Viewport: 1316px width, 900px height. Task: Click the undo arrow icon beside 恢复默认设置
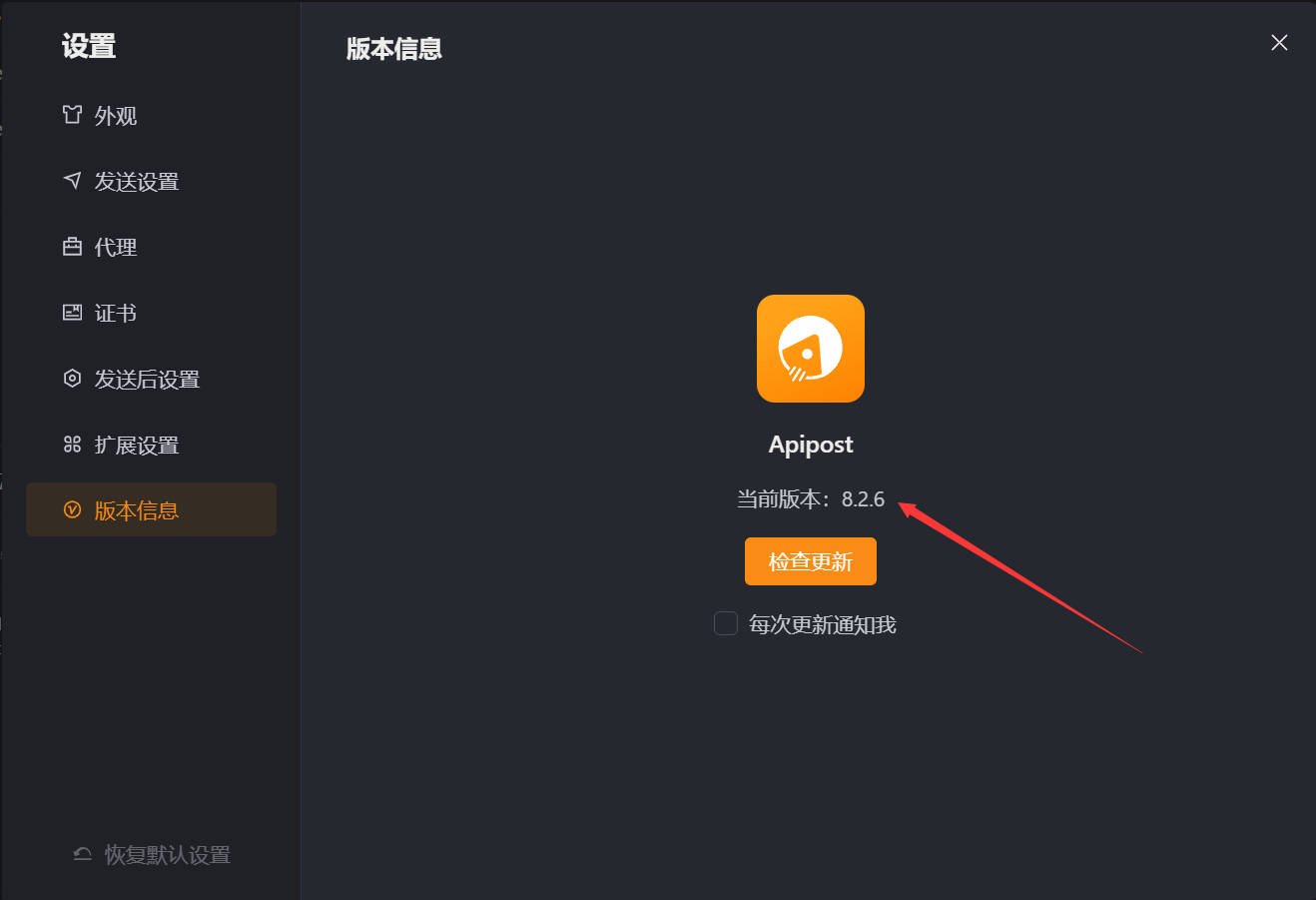(83, 854)
